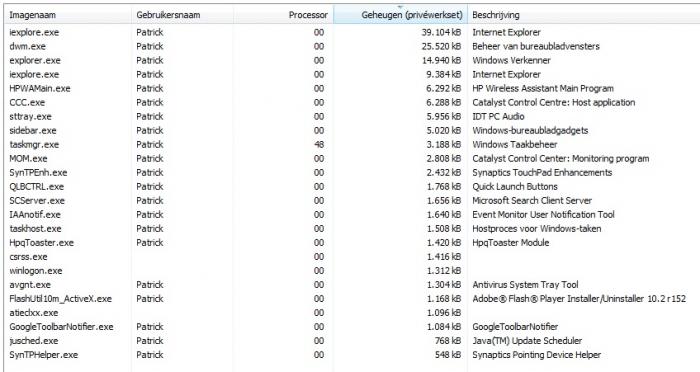
Task: Select the jusched.exe Java Update Scheduler row
Action: tap(352, 341)
